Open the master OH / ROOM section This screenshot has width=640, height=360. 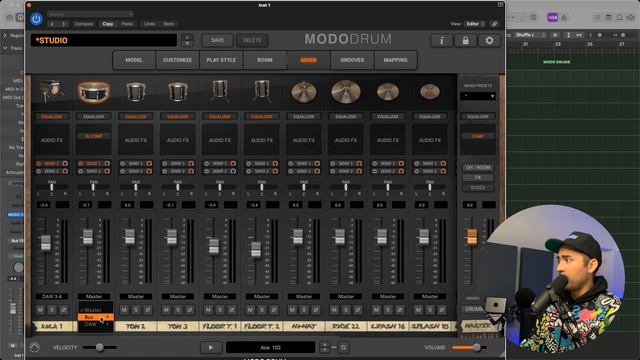(478, 167)
